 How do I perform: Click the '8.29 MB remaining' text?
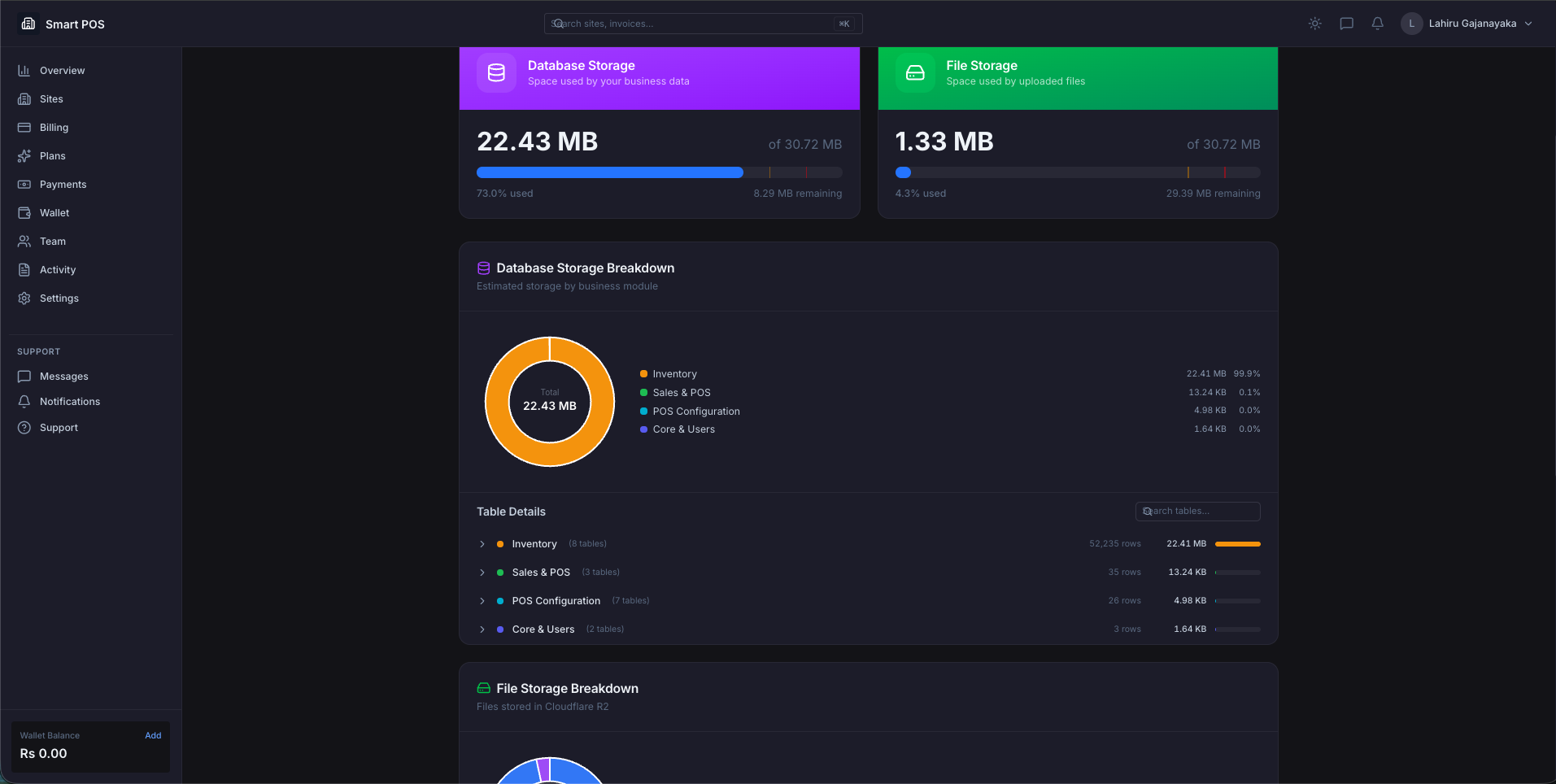pos(797,194)
